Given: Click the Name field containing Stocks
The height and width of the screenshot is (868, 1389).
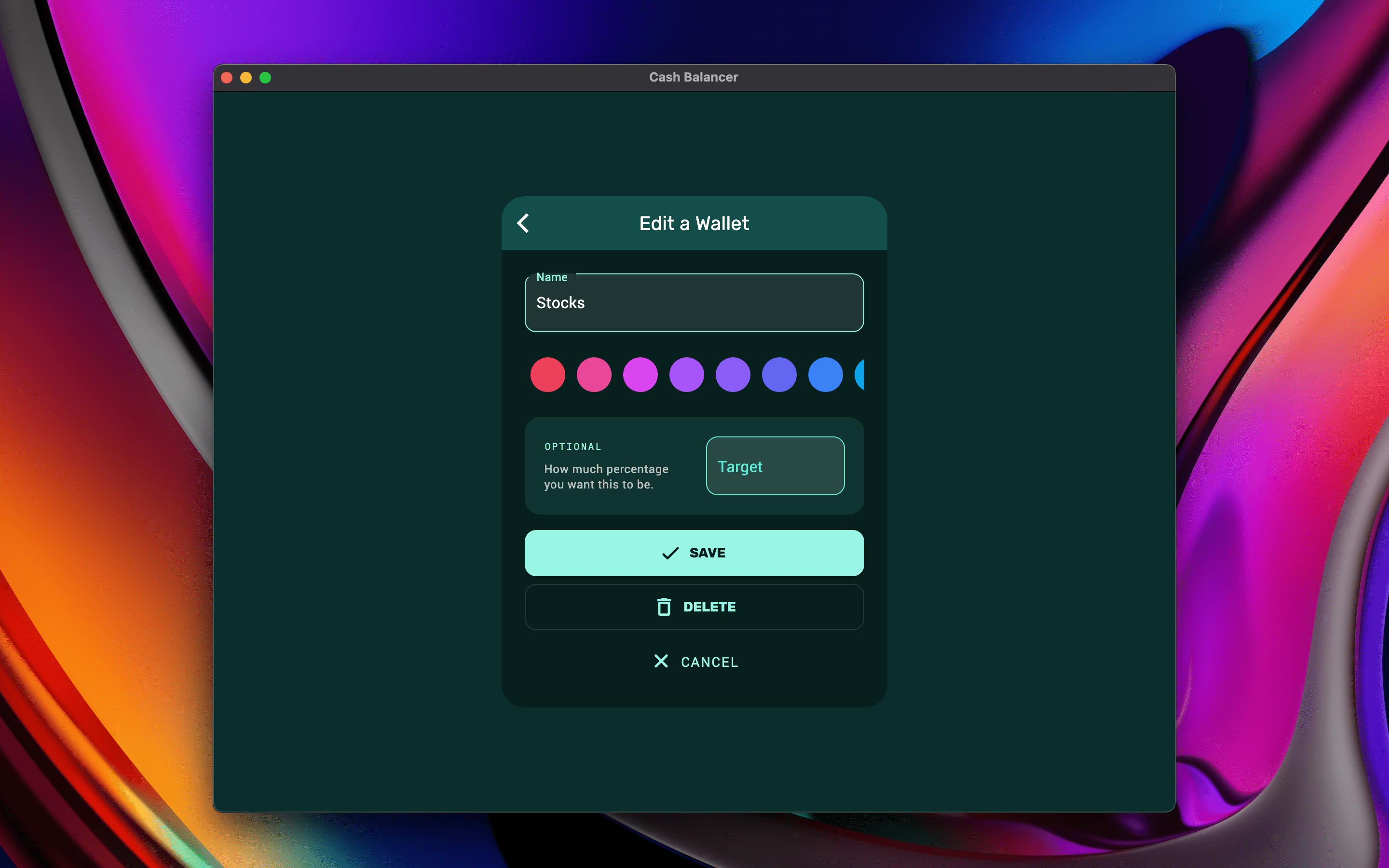Looking at the screenshot, I should click(x=694, y=303).
